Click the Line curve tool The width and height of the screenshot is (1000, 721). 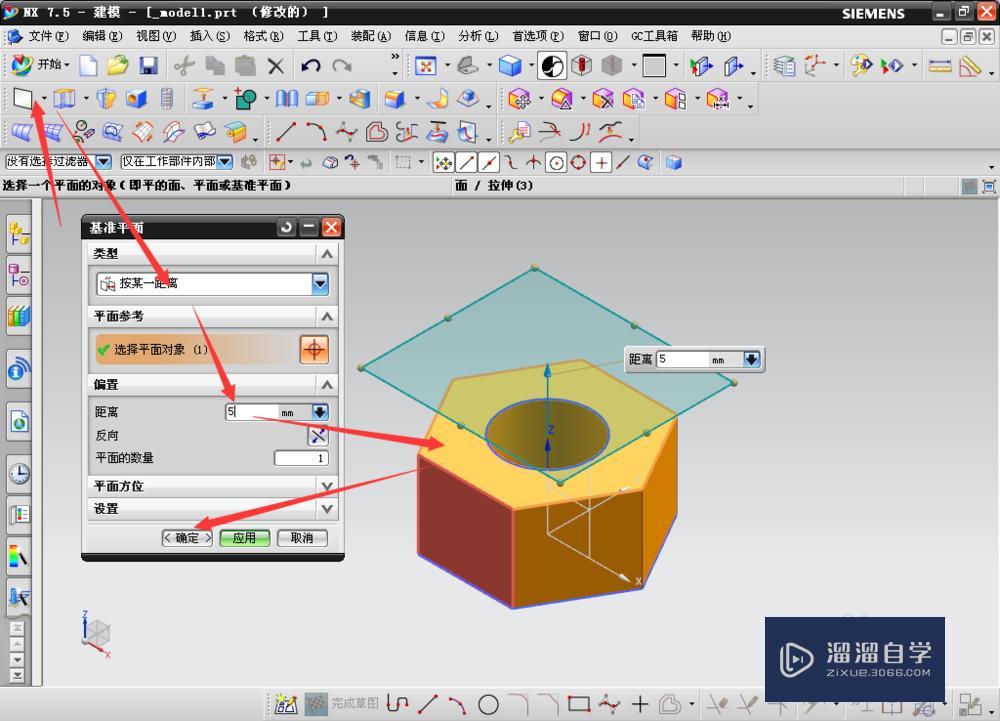click(285, 131)
